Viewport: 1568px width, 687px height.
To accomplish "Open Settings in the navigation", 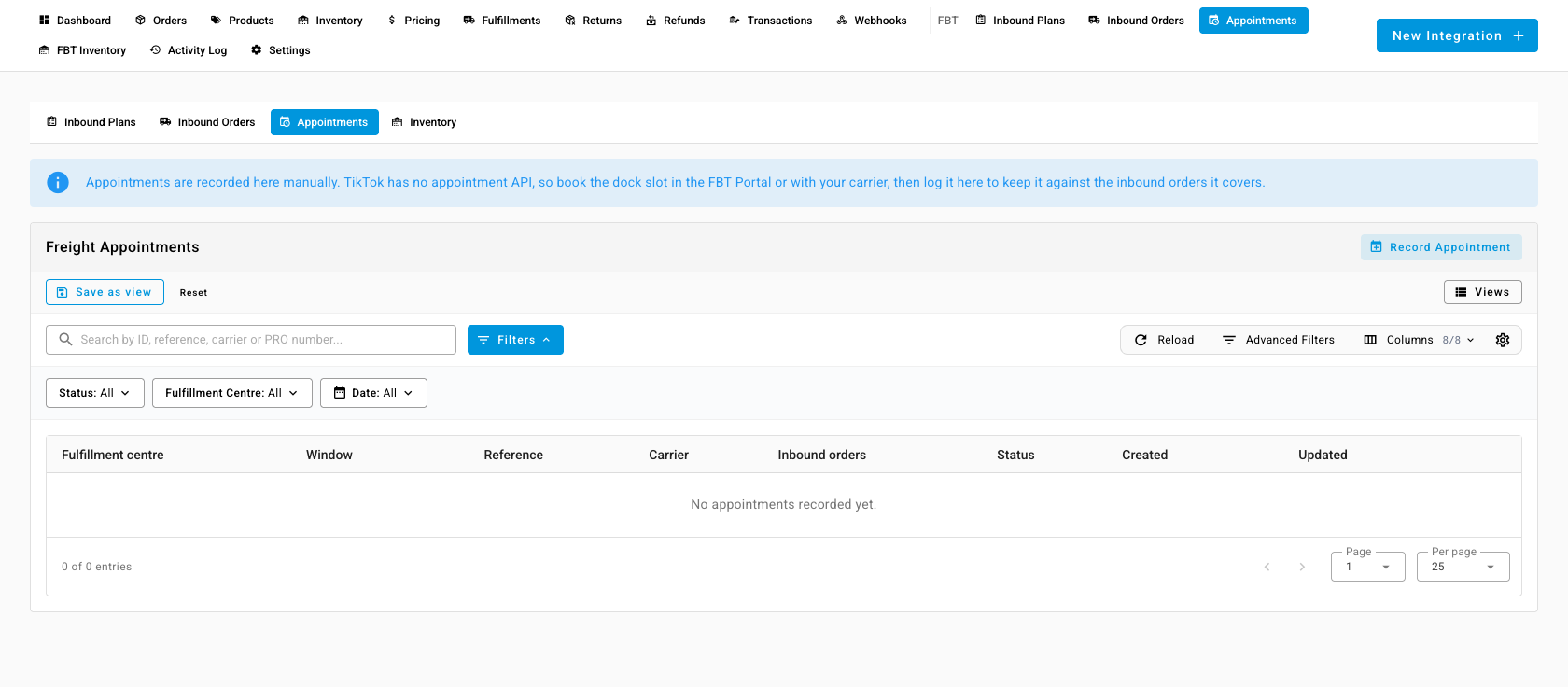I will (x=280, y=50).
